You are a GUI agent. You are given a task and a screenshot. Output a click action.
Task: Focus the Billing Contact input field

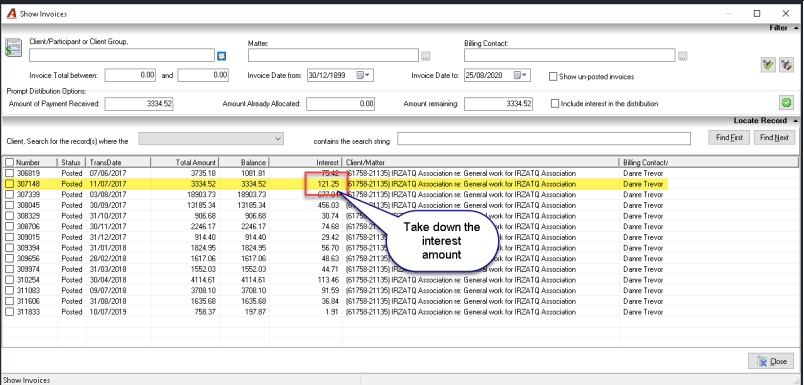coord(569,55)
